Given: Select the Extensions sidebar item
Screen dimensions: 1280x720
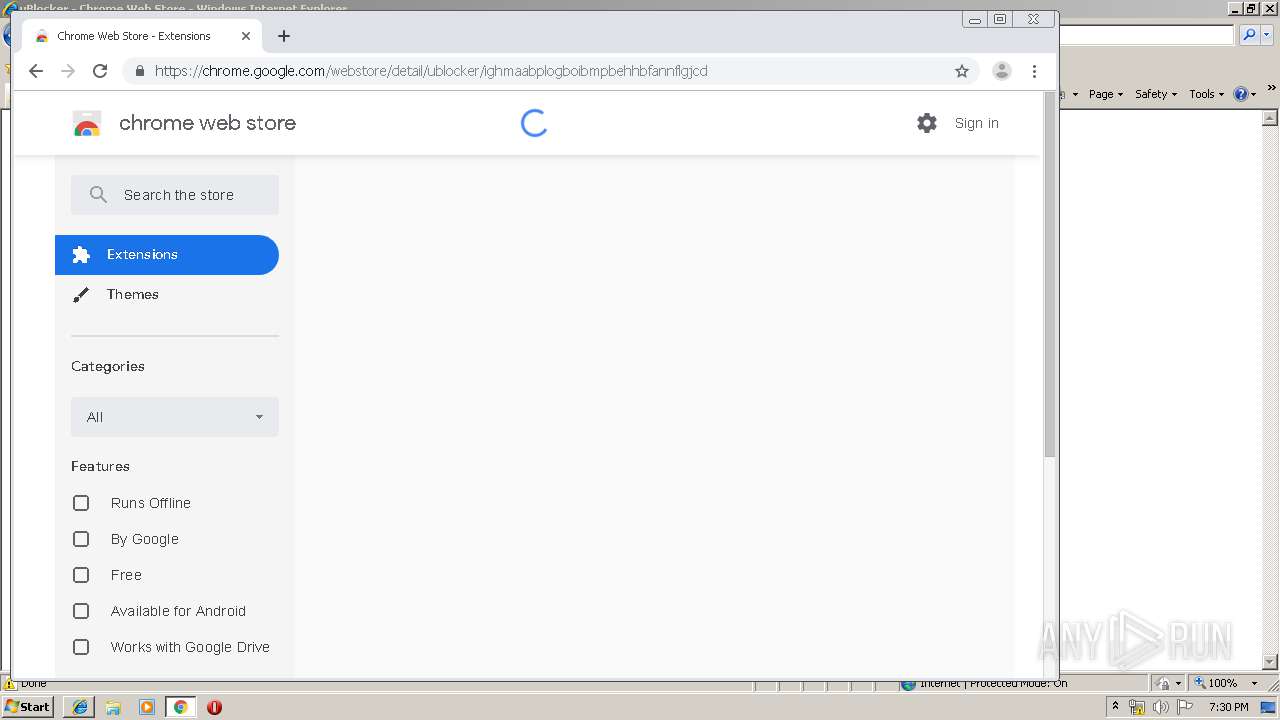Looking at the screenshot, I should click(x=167, y=255).
